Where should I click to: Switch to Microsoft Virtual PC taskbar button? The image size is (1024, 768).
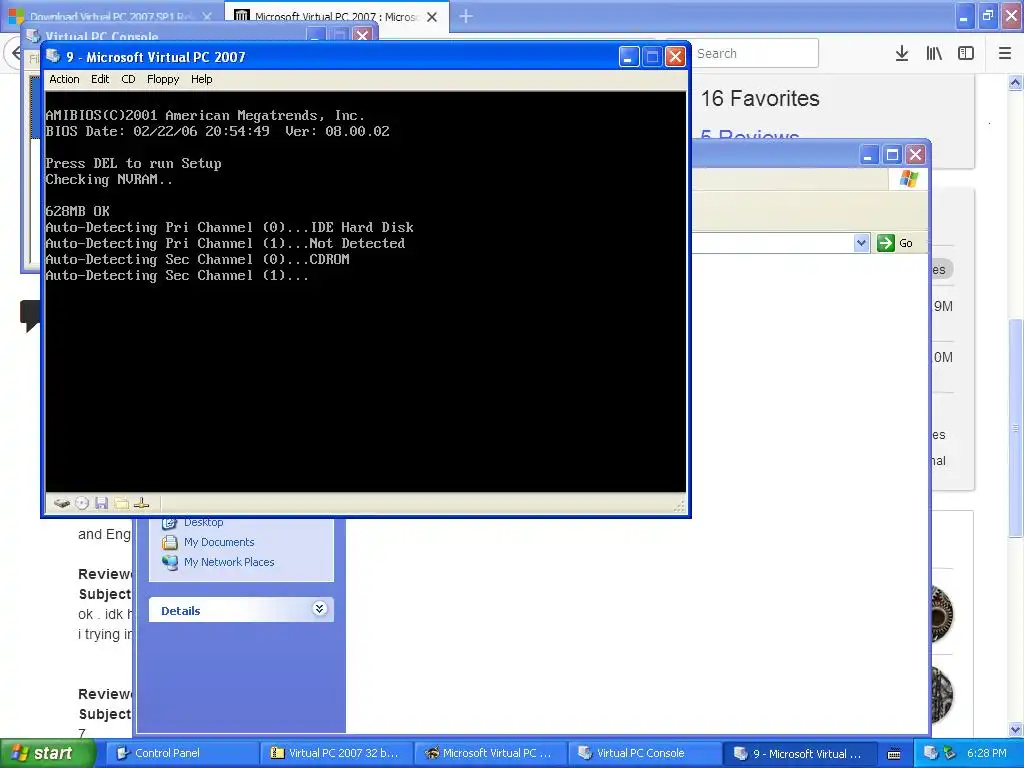click(490, 753)
